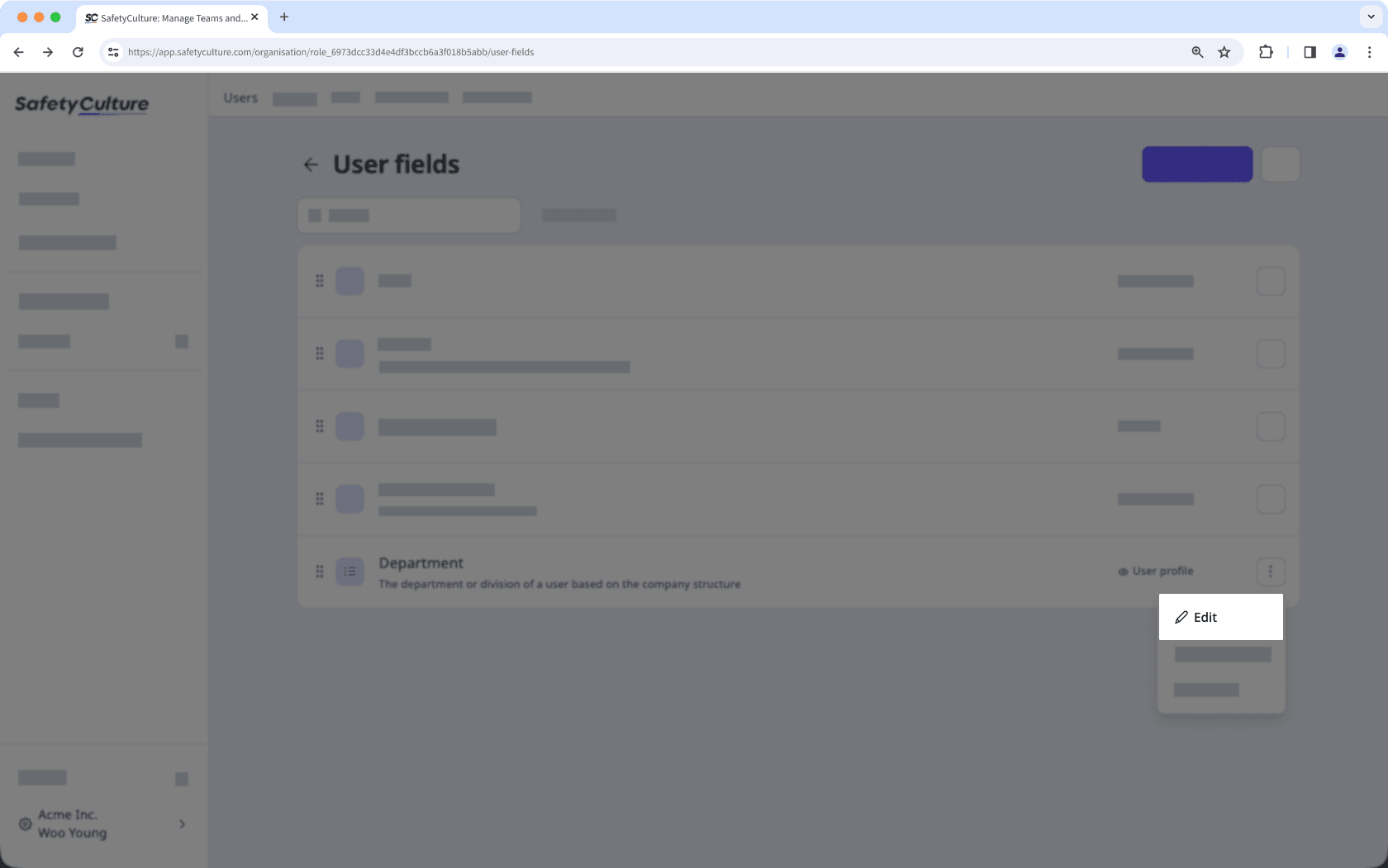Open the Chrome profile avatar icon
Viewport: 1388px width, 868px height.
(x=1338, y=52)
